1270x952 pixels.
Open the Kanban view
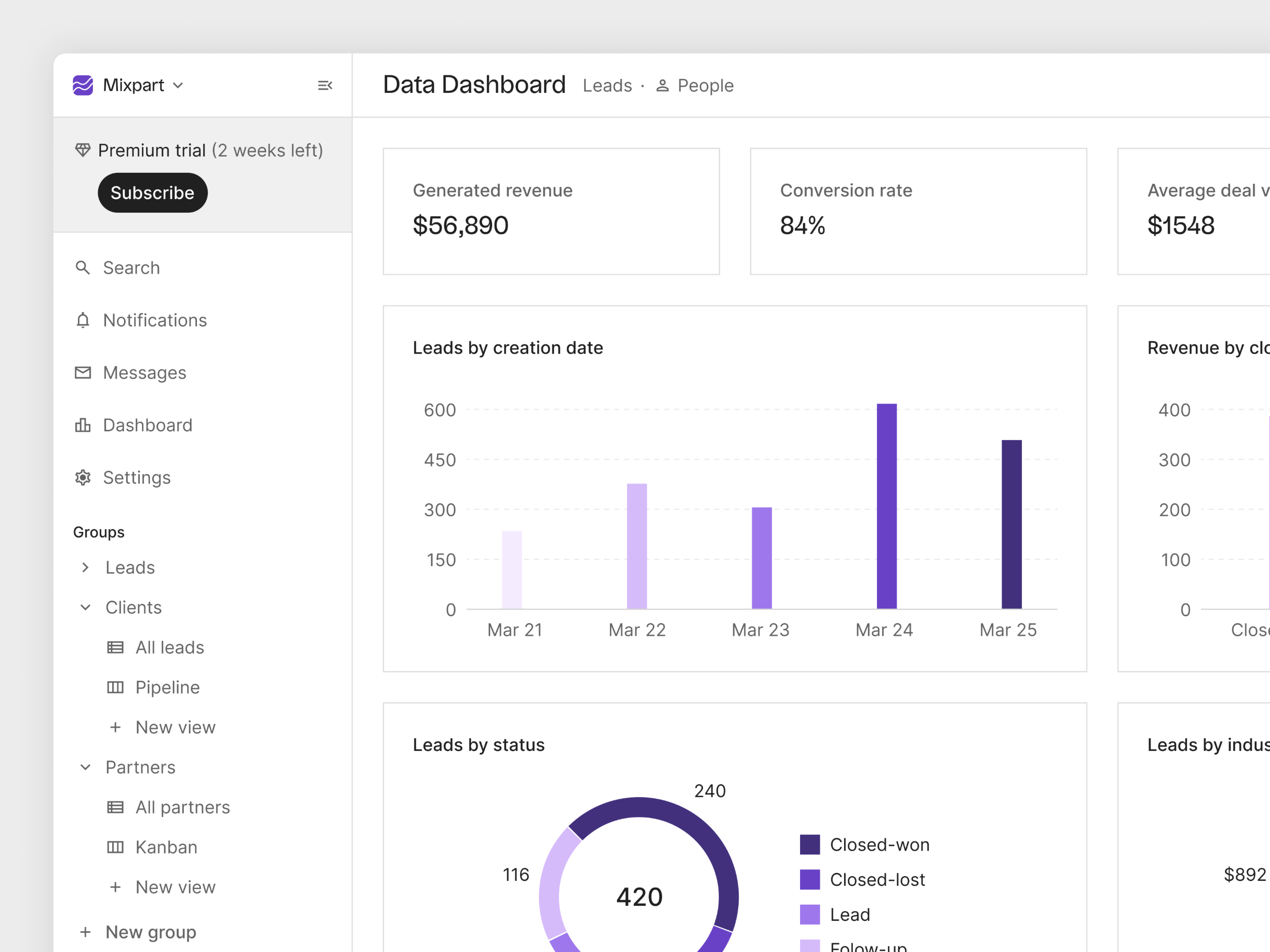coord(166,847)
